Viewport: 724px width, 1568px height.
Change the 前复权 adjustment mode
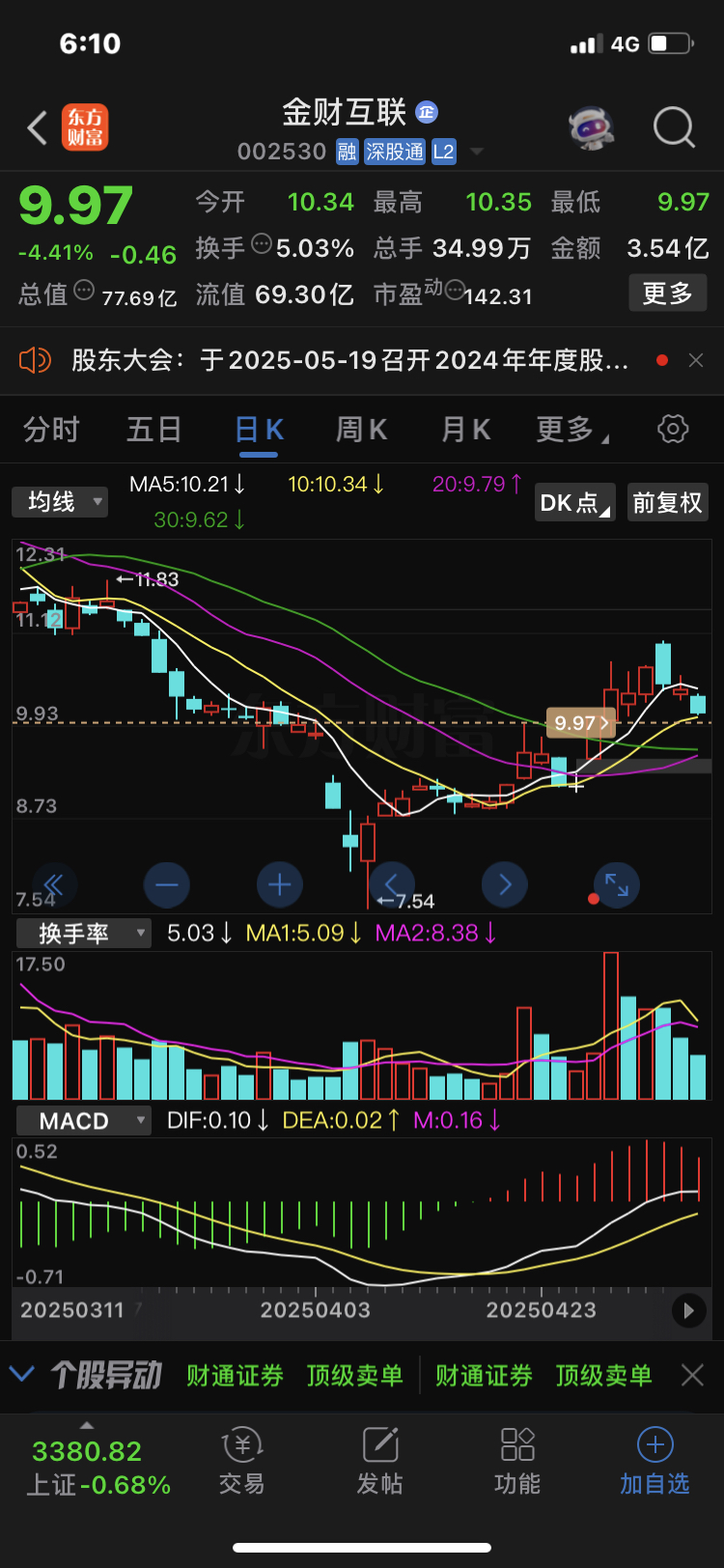(x=667, y=502)
